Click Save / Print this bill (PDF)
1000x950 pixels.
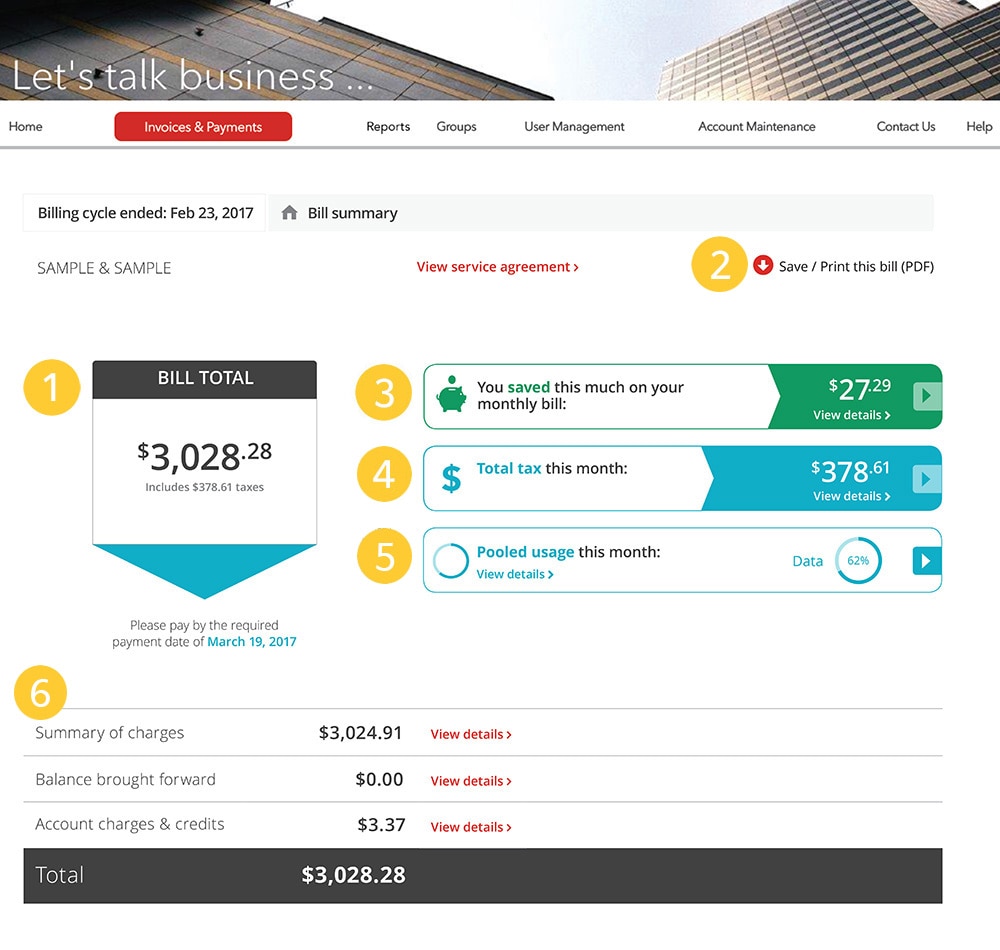point(856,267)
